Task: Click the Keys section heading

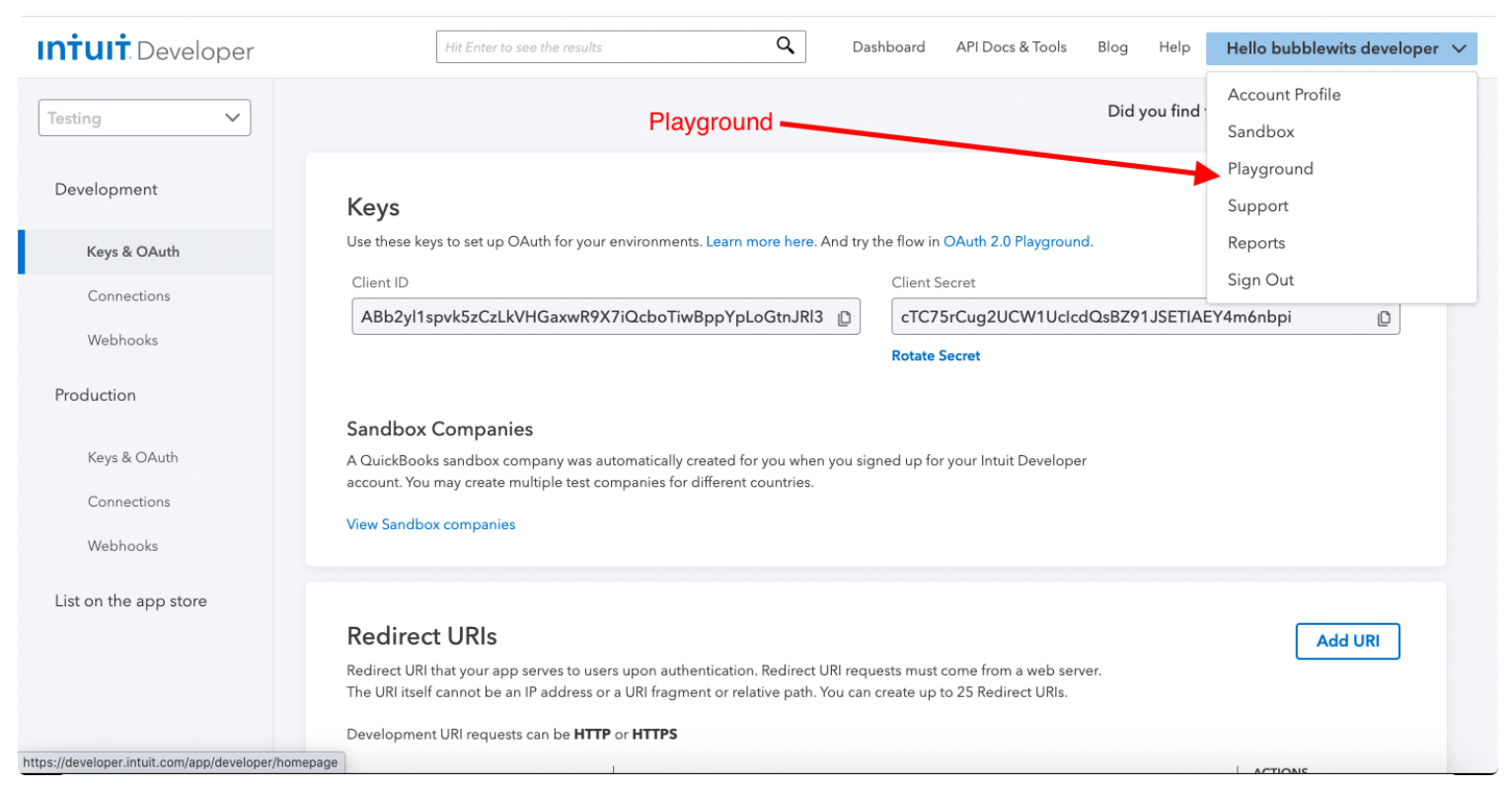Action: [373, 207]
